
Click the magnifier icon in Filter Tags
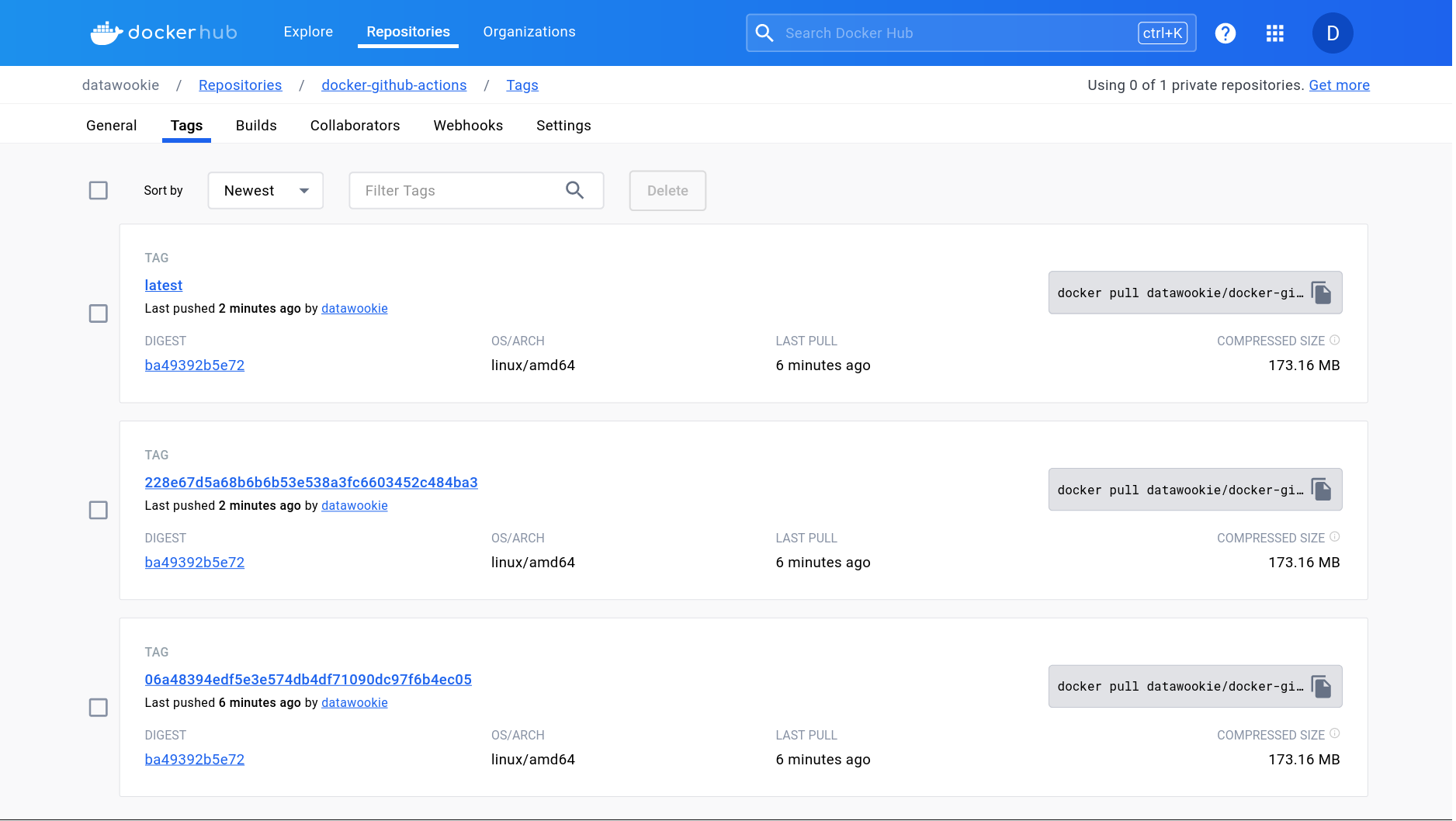point(575,190)
